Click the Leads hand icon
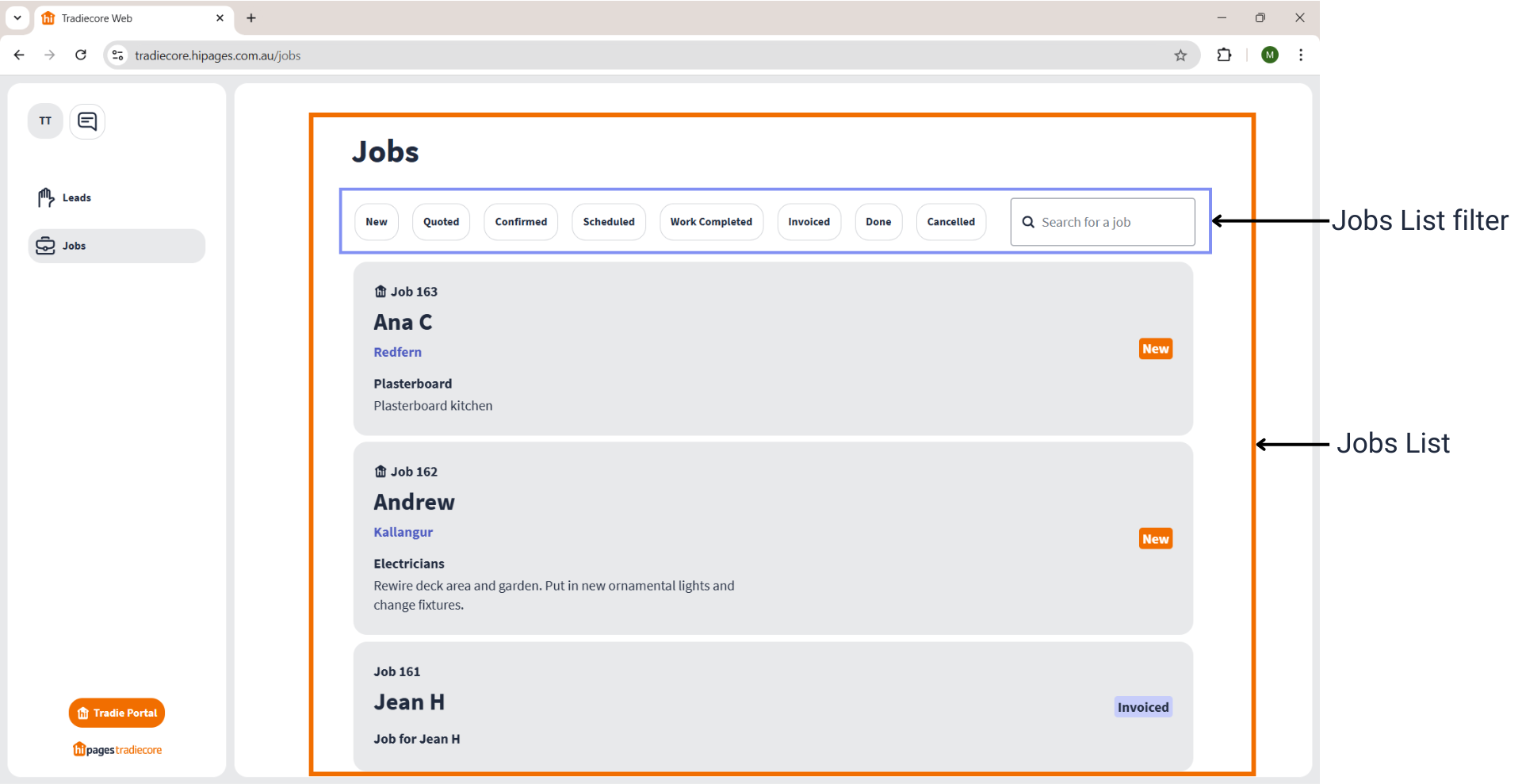The width and height of the screenshot is (1522, 784). click(45, 197)
